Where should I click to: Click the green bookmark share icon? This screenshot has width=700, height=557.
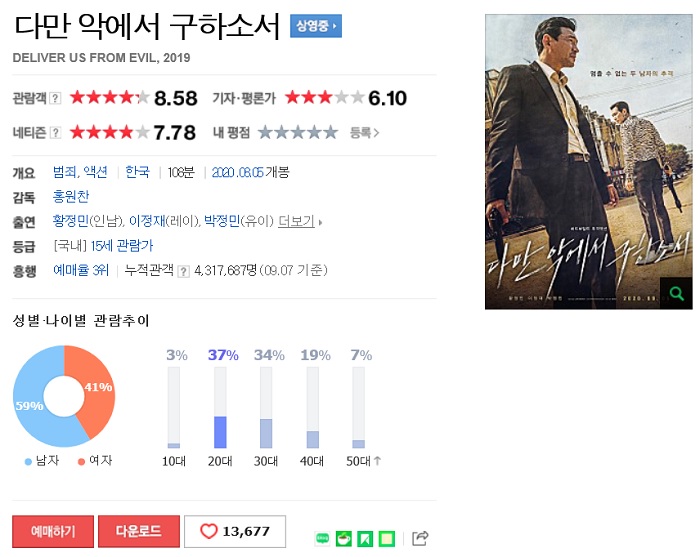[365, 539]
